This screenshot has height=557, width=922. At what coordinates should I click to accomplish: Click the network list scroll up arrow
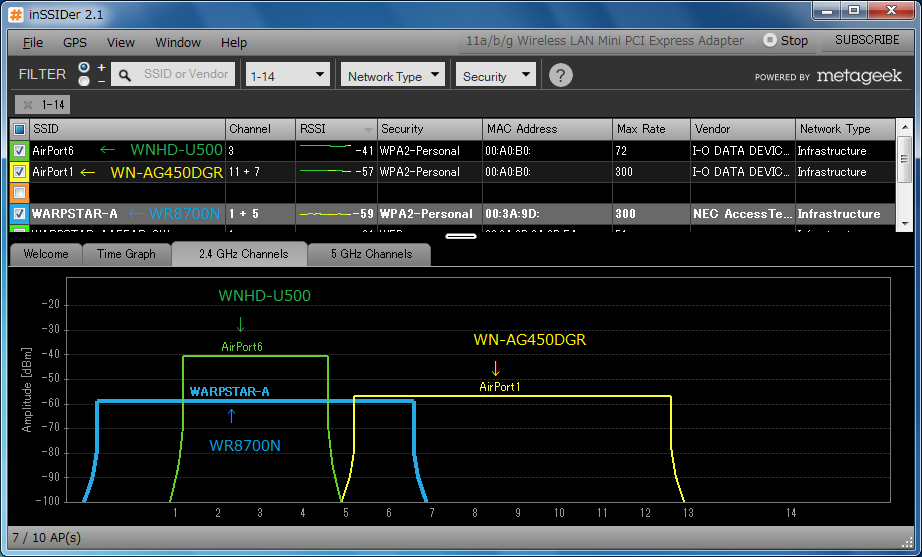(x=904, y=126)
